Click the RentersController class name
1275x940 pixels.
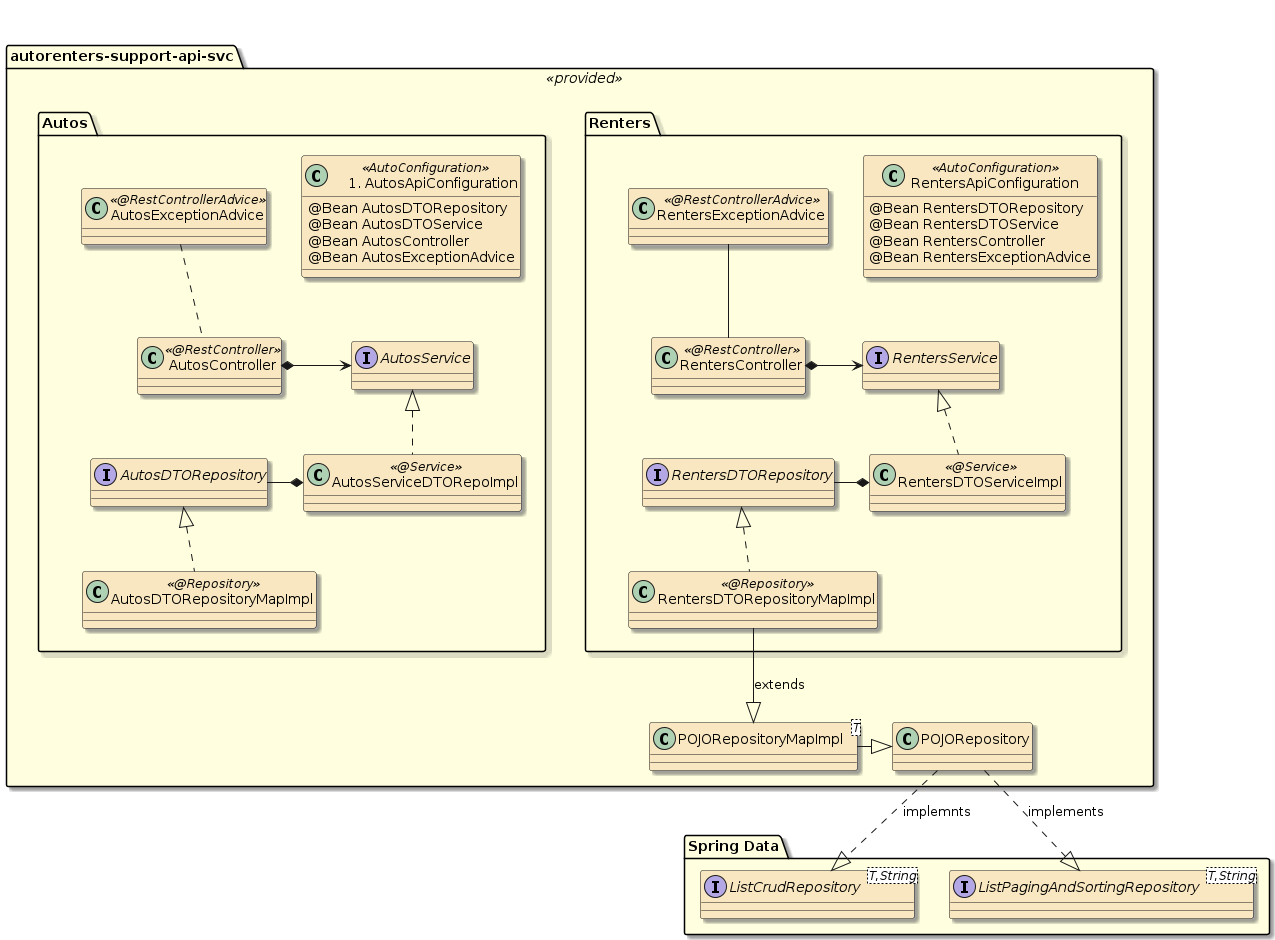pyautogui.click(x=741, y=365)
